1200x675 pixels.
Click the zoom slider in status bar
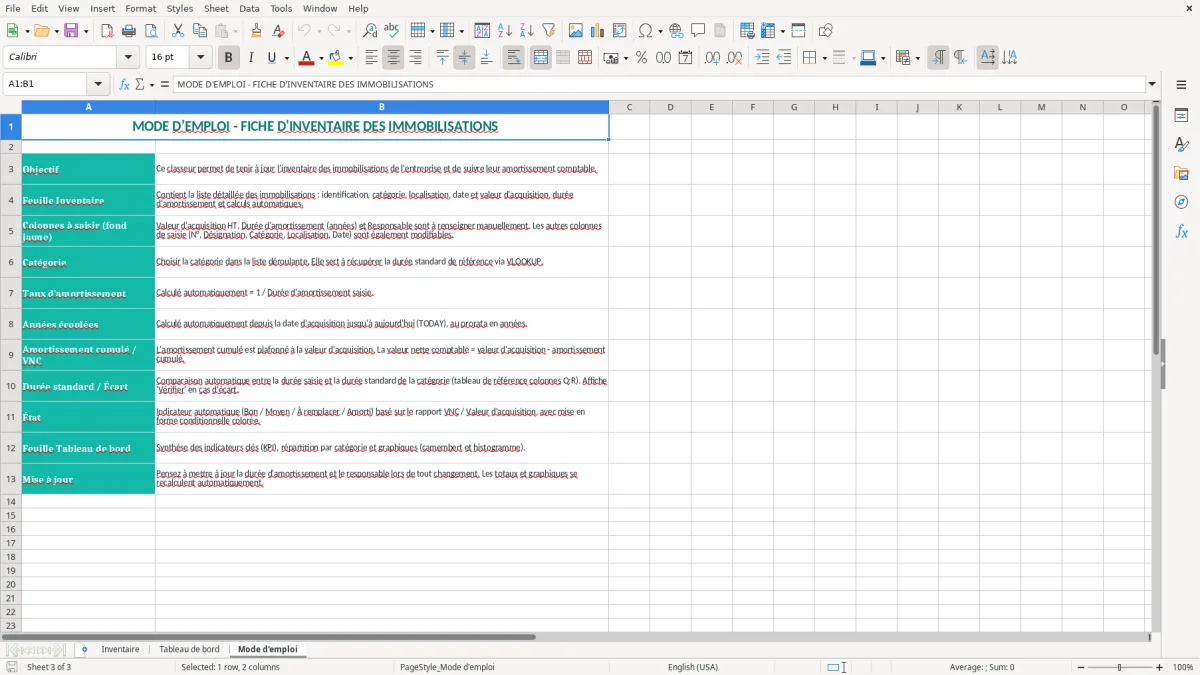click(1119, 667)
